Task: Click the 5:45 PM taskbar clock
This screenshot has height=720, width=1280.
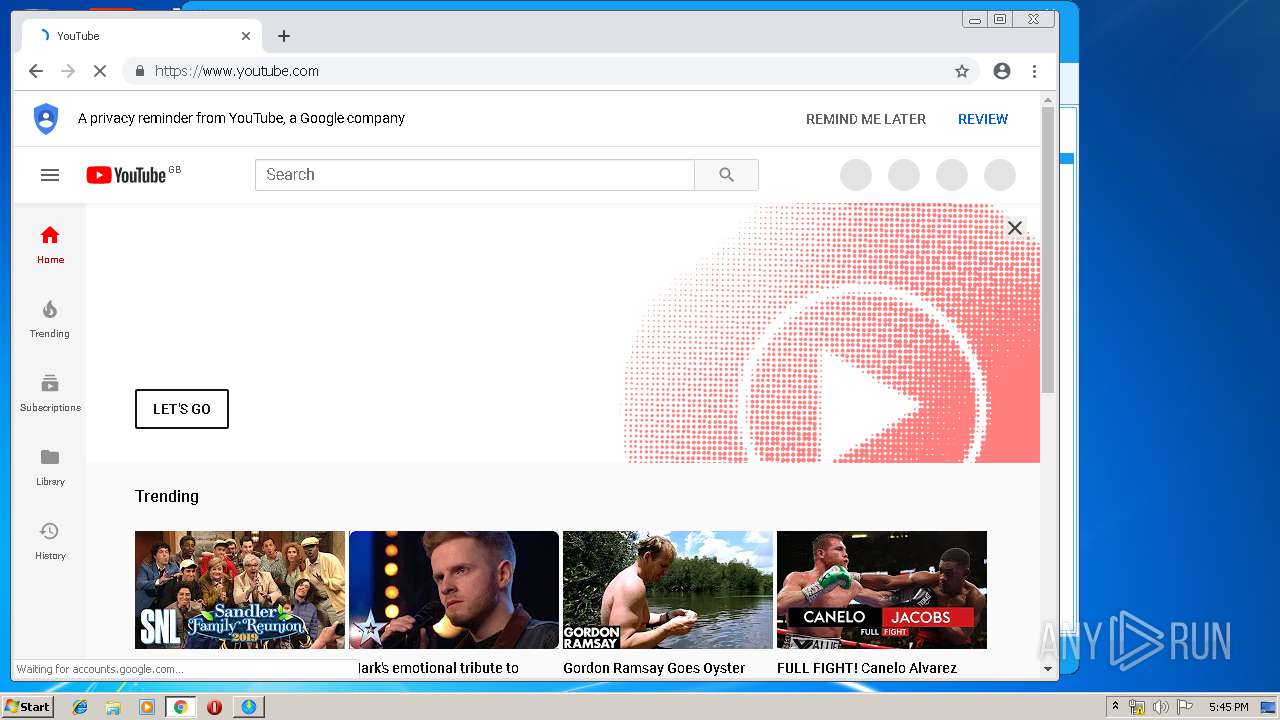Action: (x=1228, y=707)
